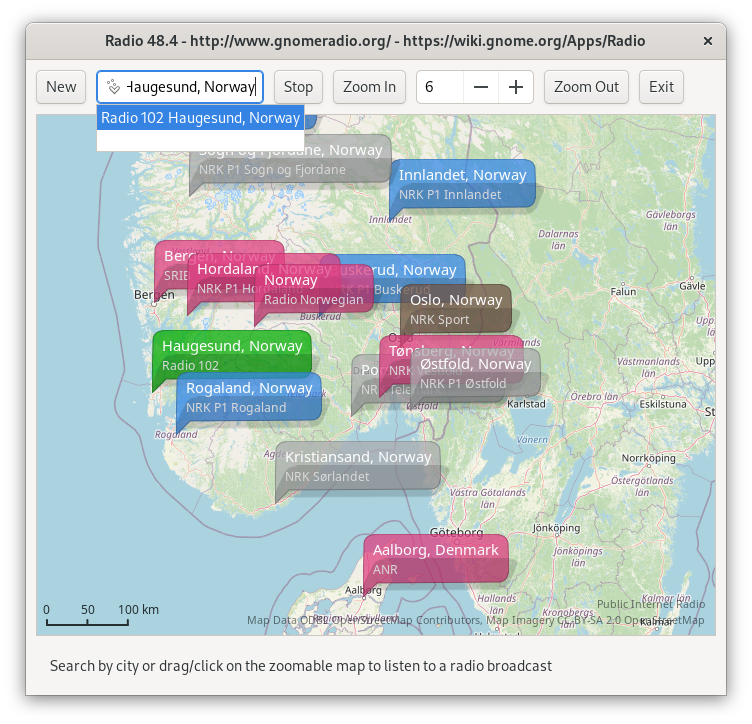This screenshot has height=724, width=752.
Task: Click the Jönköpings län label
Action: pos(578,557)
